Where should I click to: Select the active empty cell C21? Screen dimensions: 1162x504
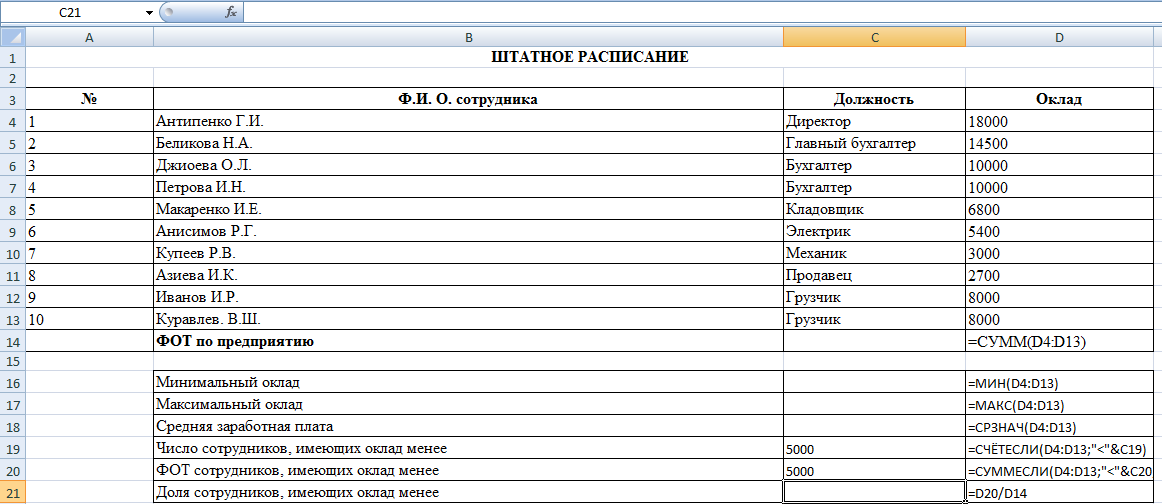pyautogui.click(x=874, y=492)
